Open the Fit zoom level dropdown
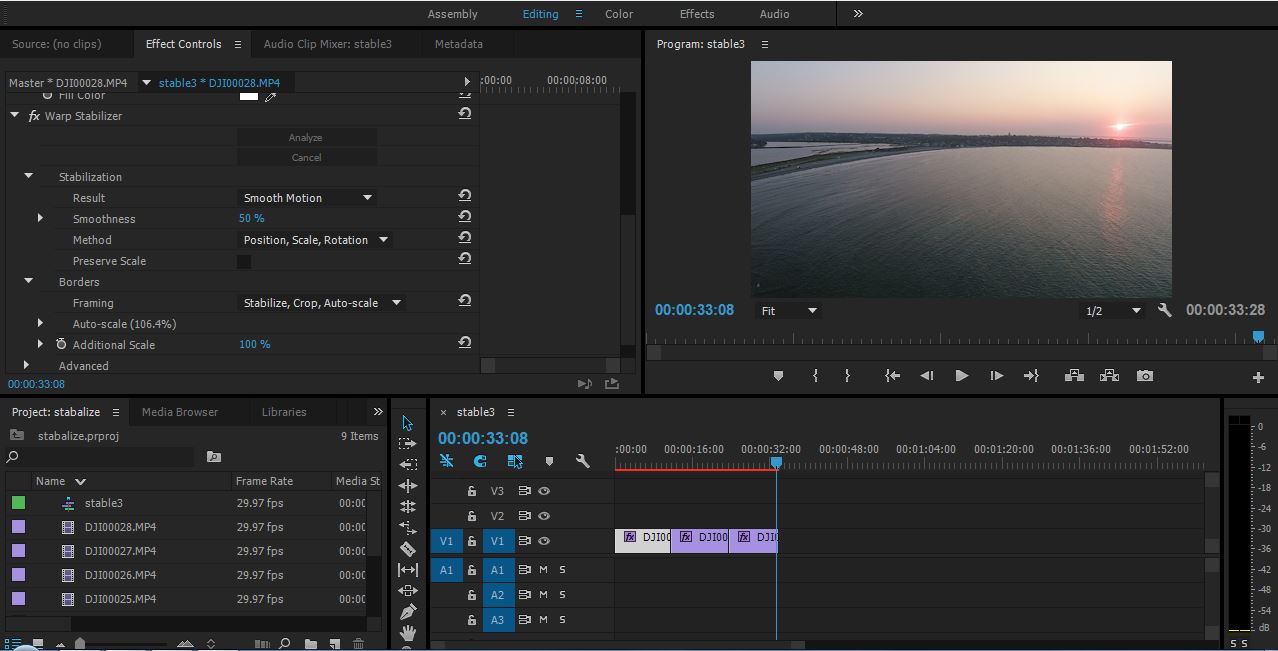 coord(788,311)
